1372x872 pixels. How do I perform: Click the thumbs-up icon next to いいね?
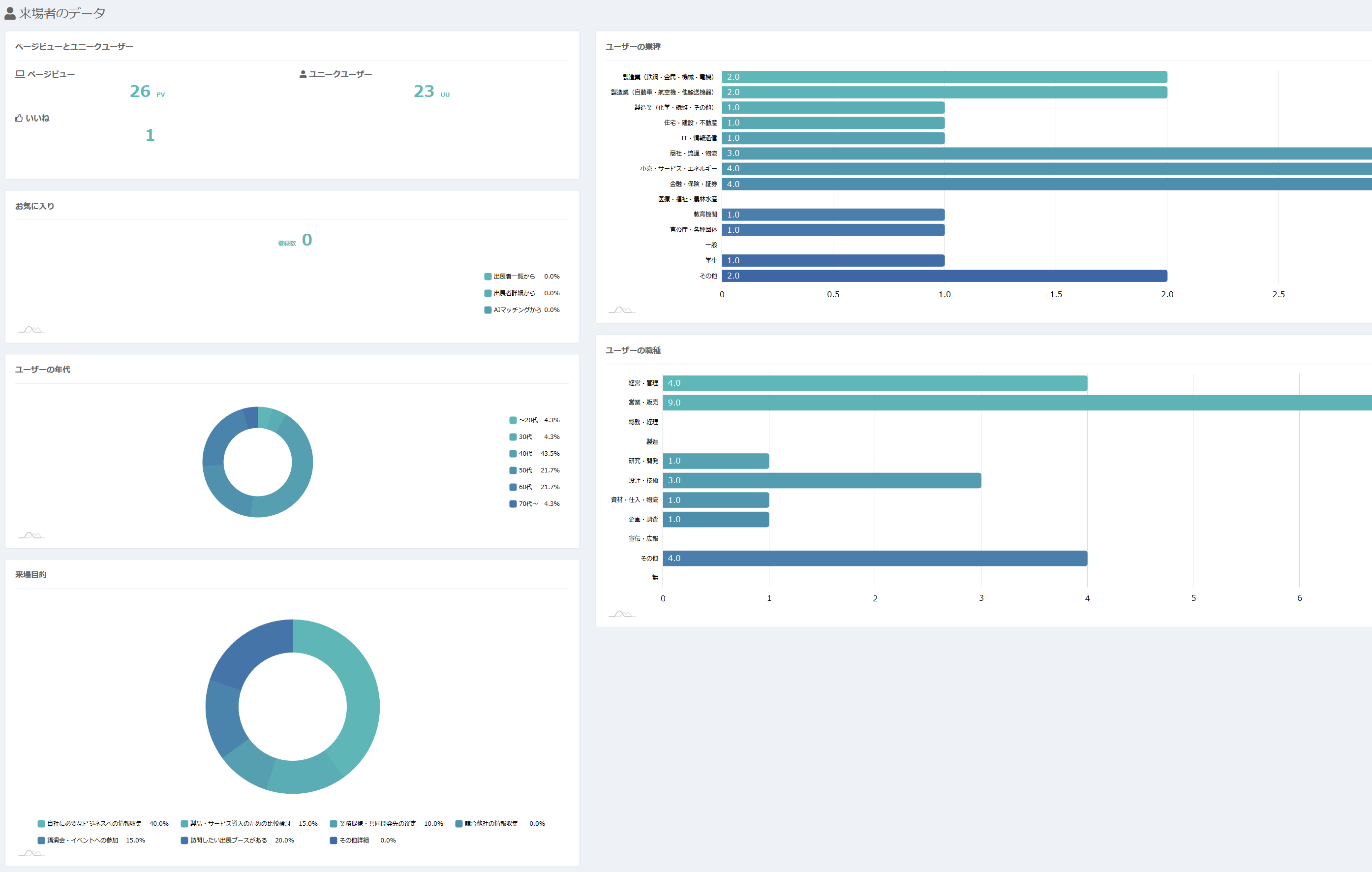tap(19, 119)
